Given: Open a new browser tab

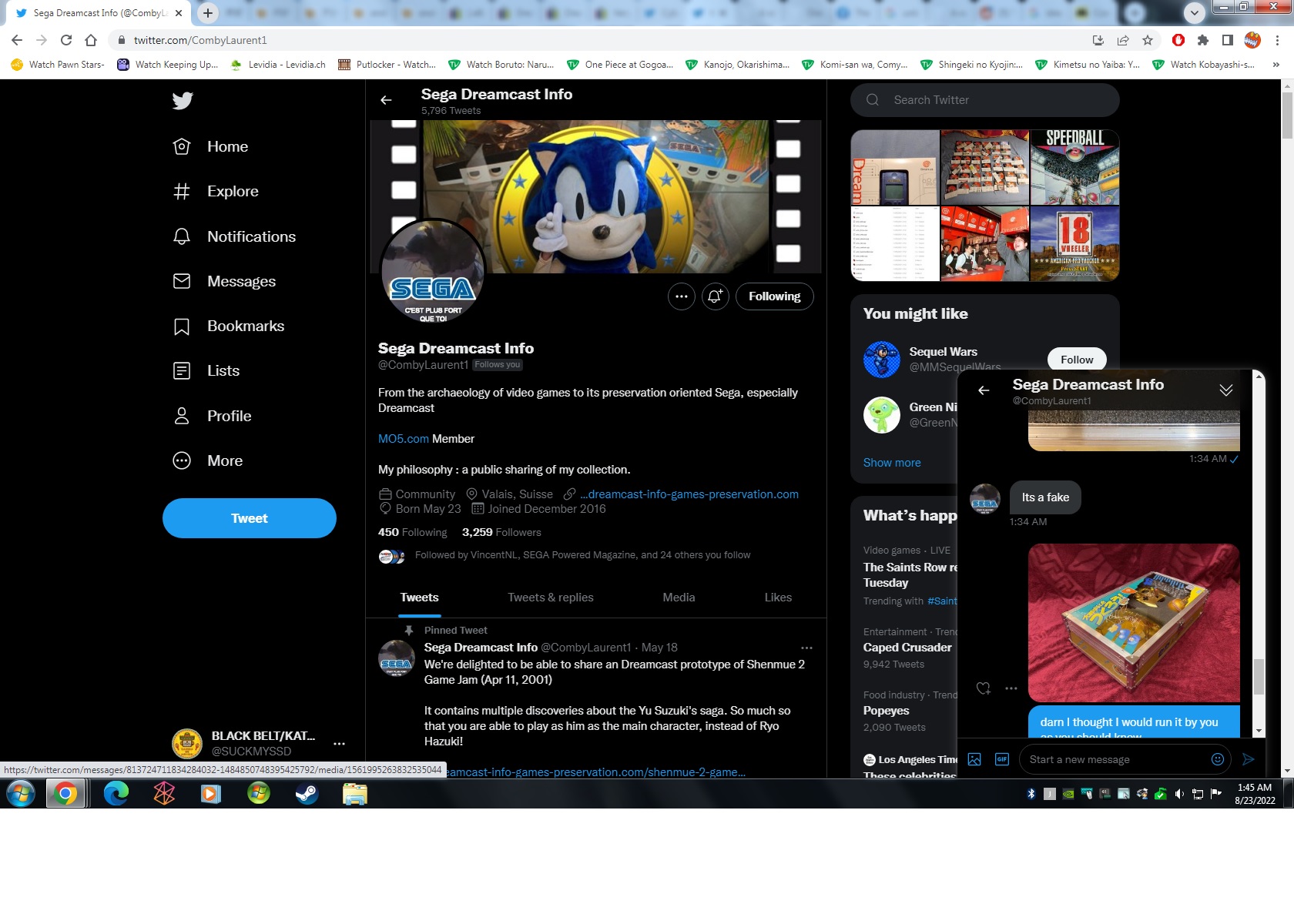Looking at the screenshot, I should click(208, 13).
